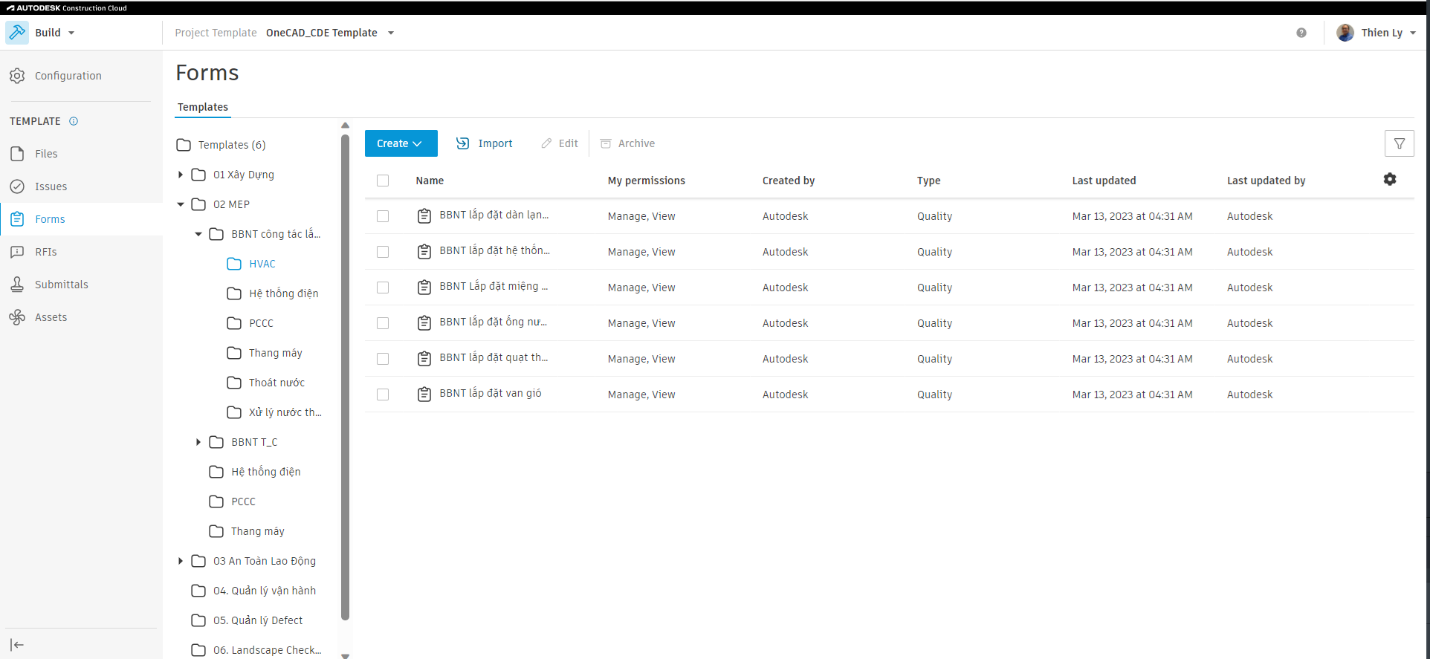This screenshot has height=659, width=1430.
Task: Select checkbox for BBNT lắp đặt quạt row
Action: coord(383,359)
